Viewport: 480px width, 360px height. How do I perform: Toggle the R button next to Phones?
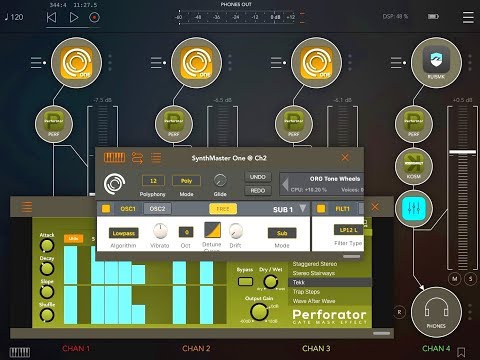399,312
